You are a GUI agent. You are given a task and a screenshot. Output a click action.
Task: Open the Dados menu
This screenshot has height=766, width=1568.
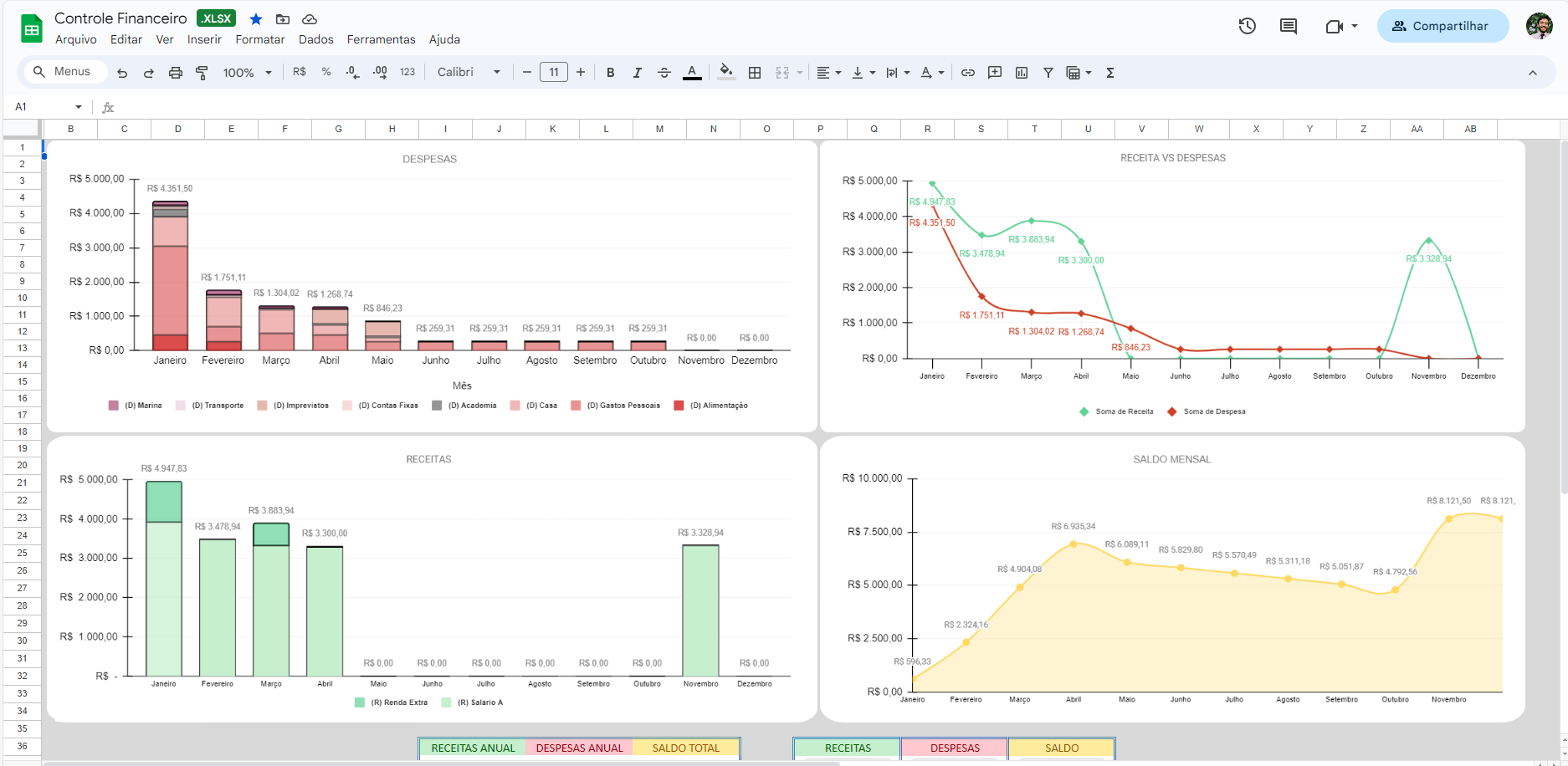[x=316, y=39]
